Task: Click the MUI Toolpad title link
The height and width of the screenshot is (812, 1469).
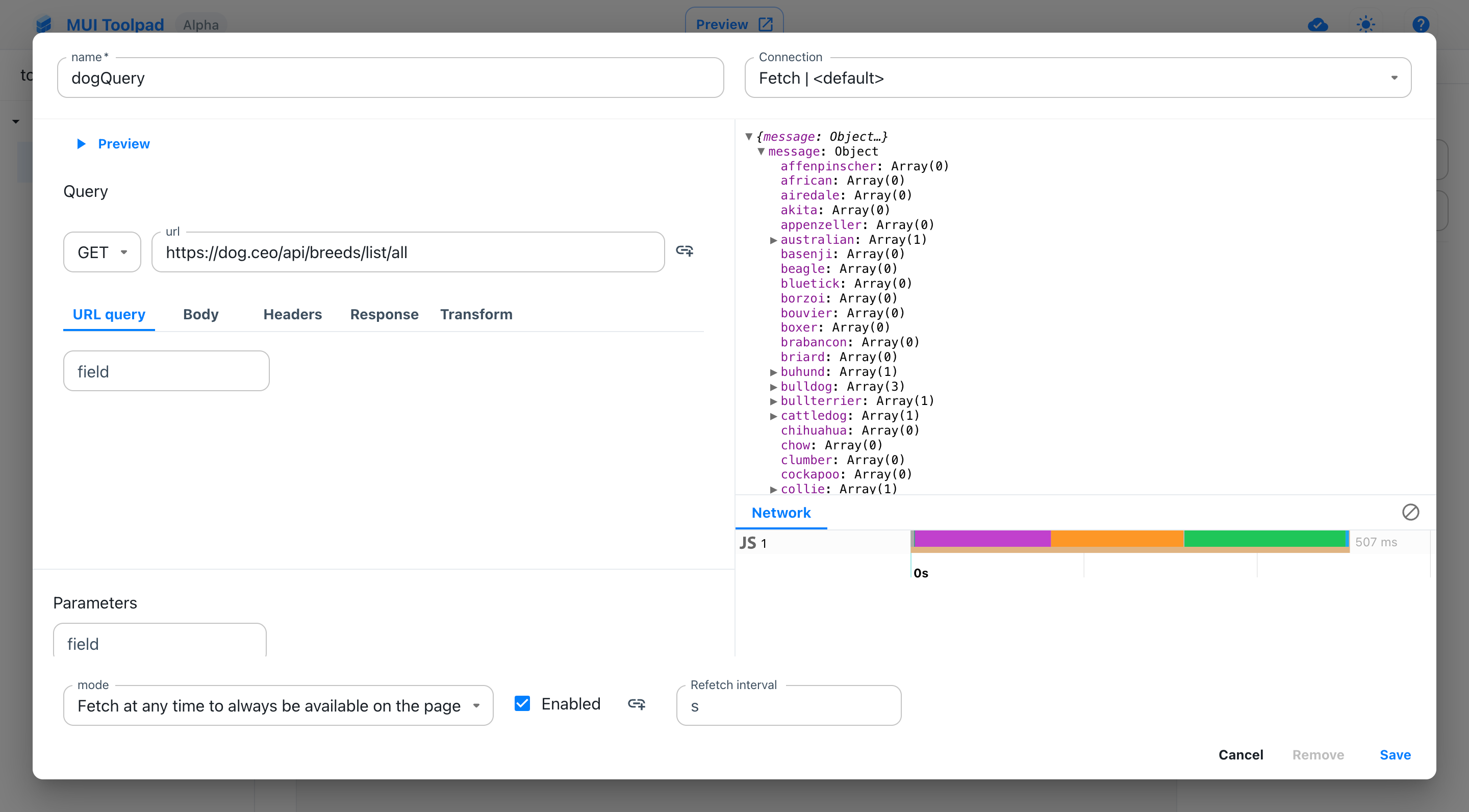Action: point(115,24)
